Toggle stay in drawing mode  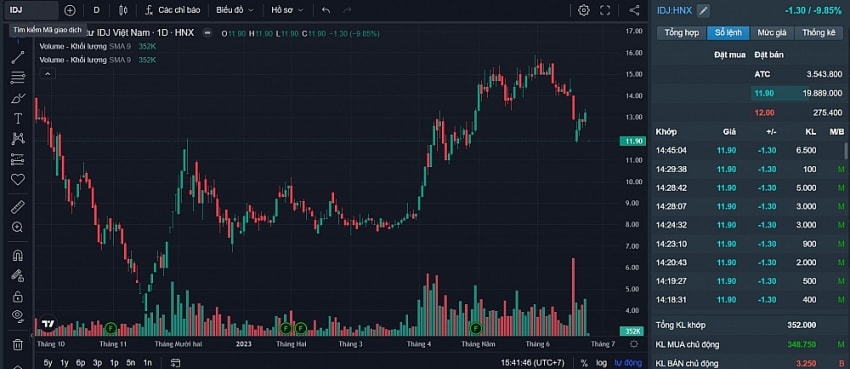coord(18,276)
